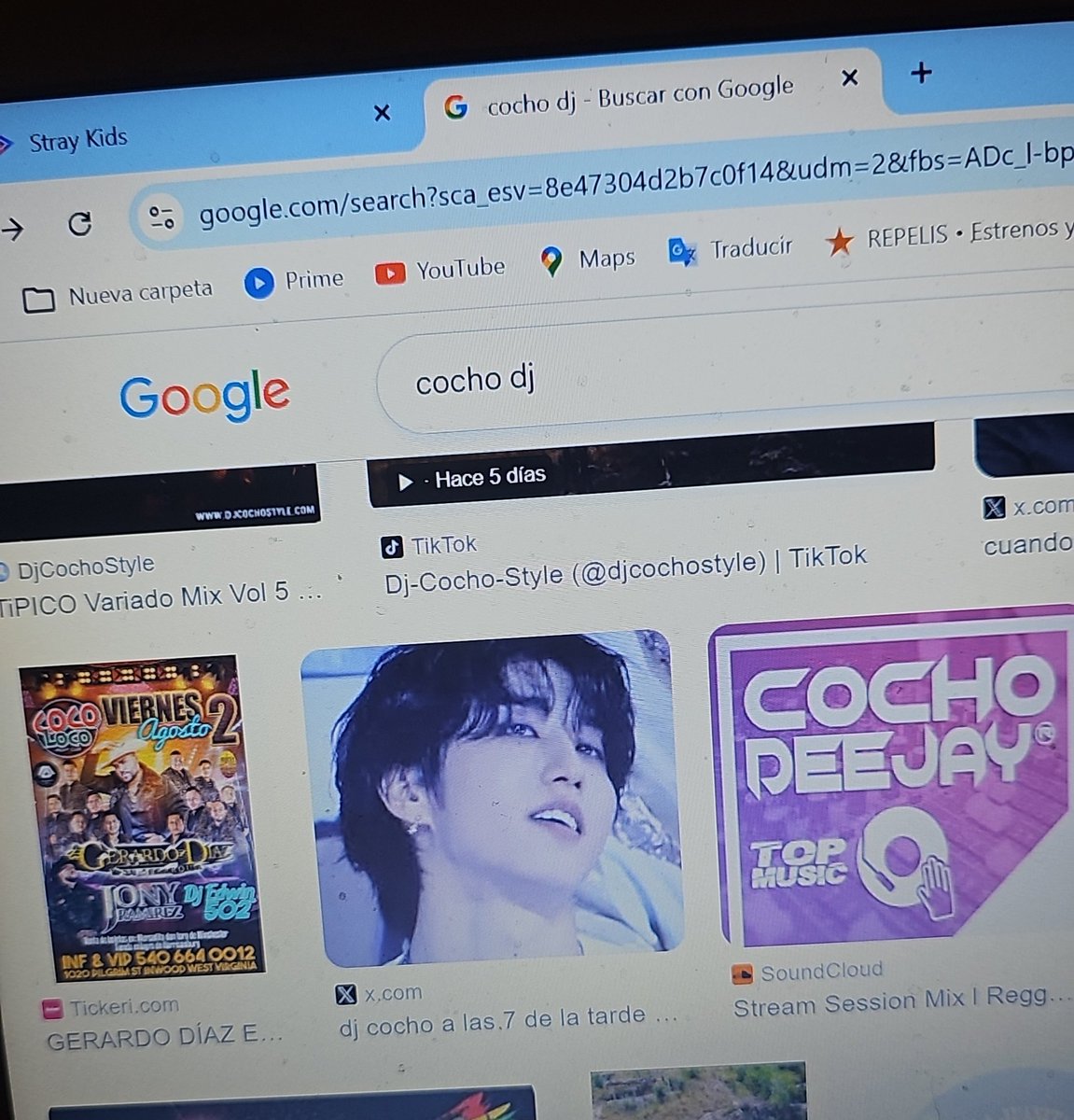Open a new browser tab
This screenshot has height=1120, width=1074.
[x=921, y=72]
